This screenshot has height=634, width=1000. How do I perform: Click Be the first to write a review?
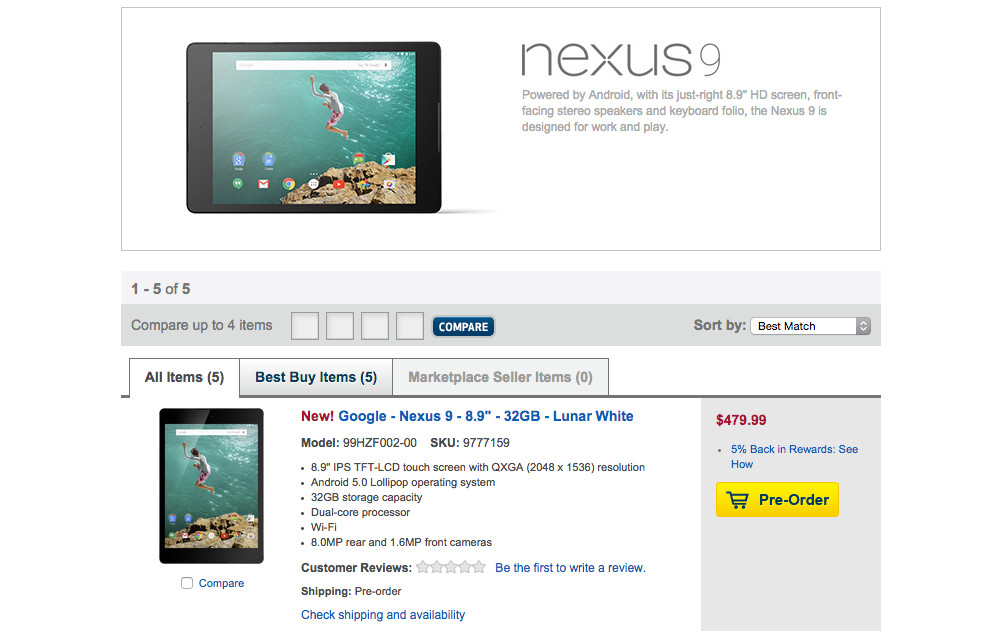pyautogui.click(x=570, y=567)
